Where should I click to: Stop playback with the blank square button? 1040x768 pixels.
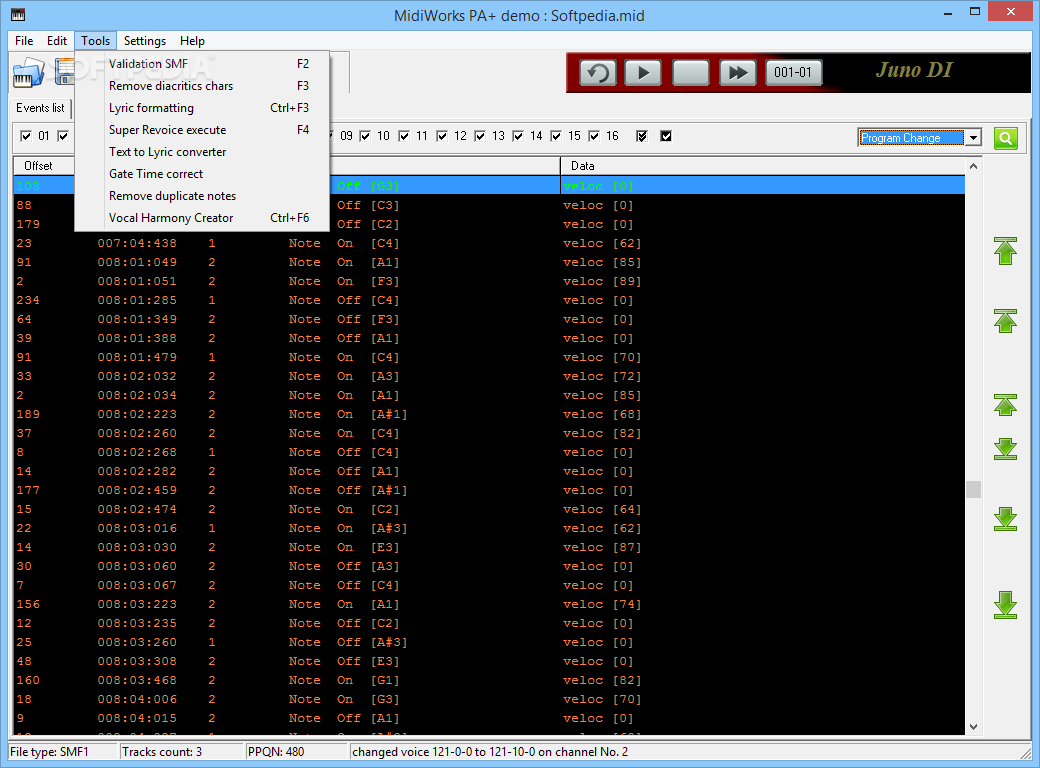pos(690,72)
